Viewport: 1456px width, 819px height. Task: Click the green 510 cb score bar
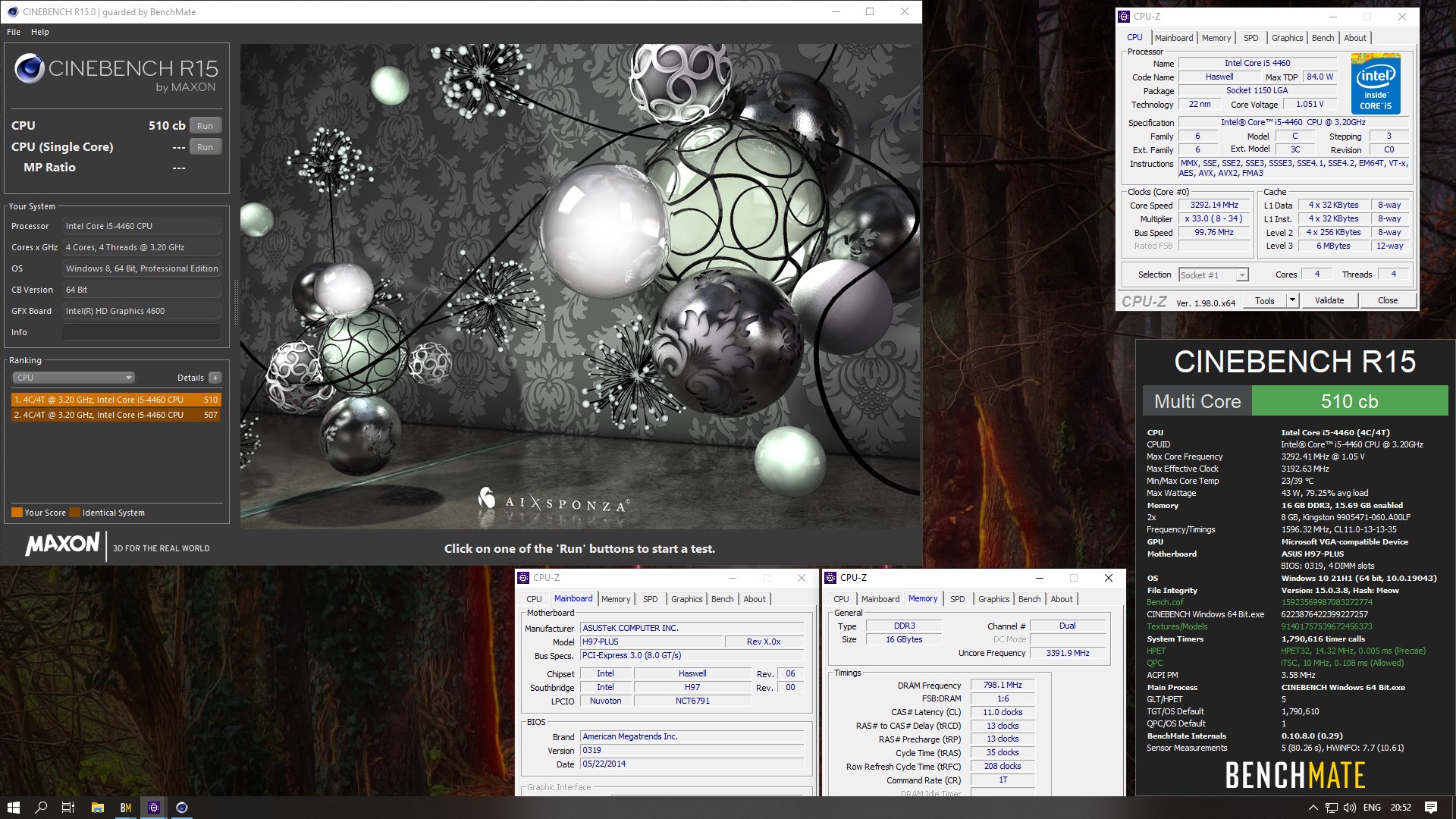coord(1350,401)
